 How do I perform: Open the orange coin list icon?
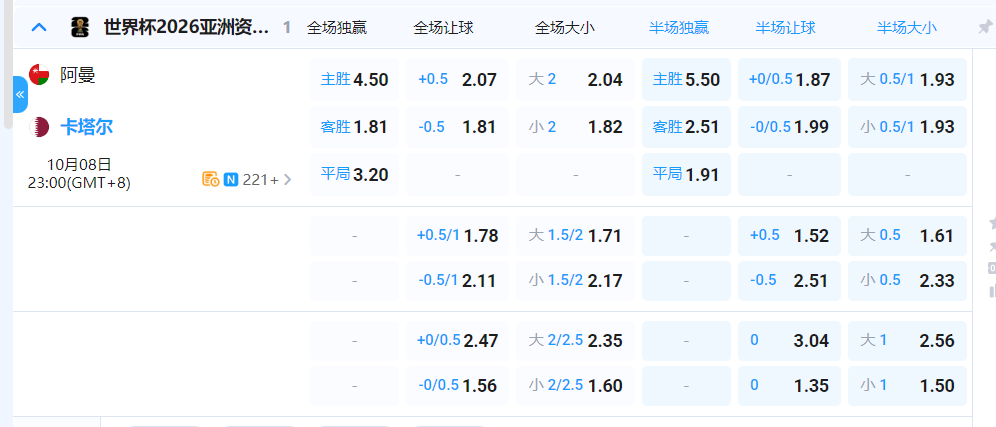(210, 180)
